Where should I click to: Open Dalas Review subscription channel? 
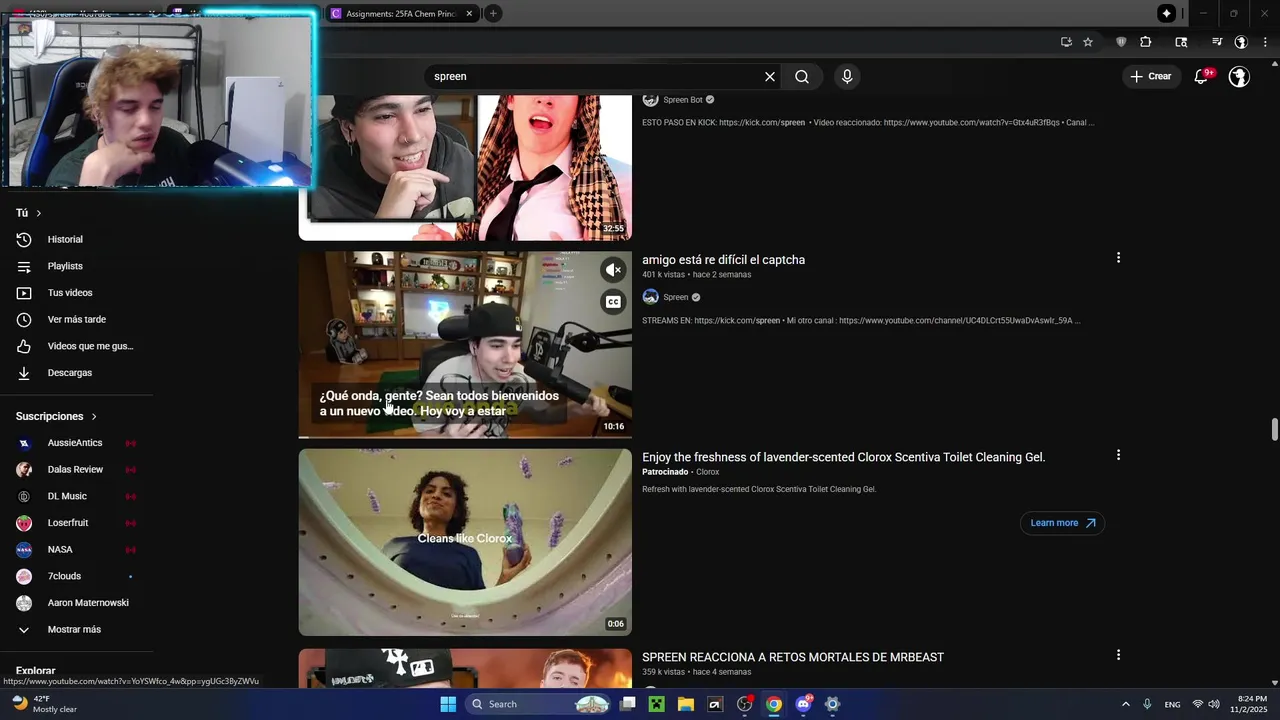(x=76, y=470)
